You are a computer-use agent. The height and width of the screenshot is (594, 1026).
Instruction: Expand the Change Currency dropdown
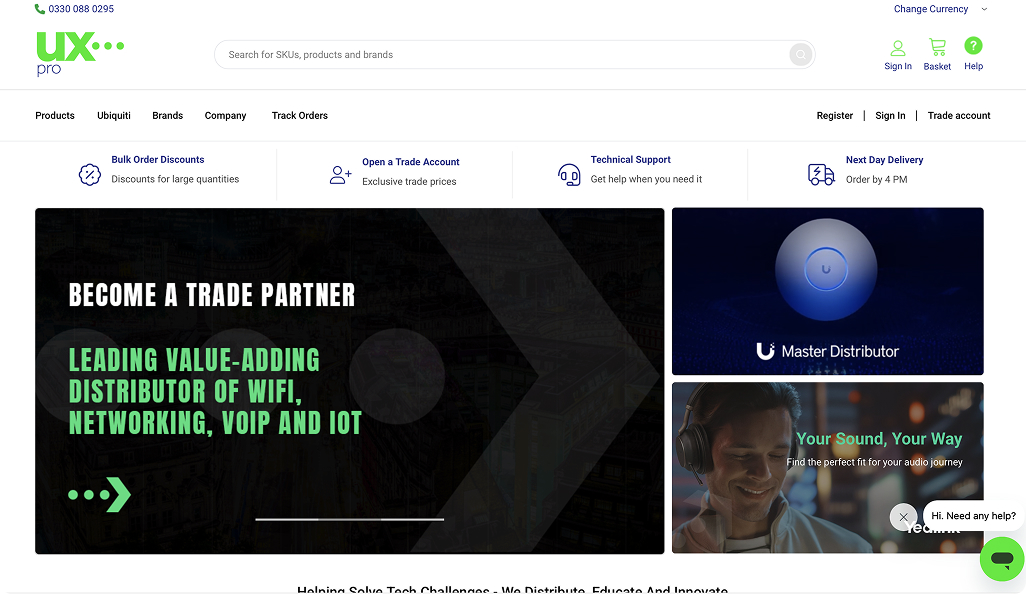(939, 9)
